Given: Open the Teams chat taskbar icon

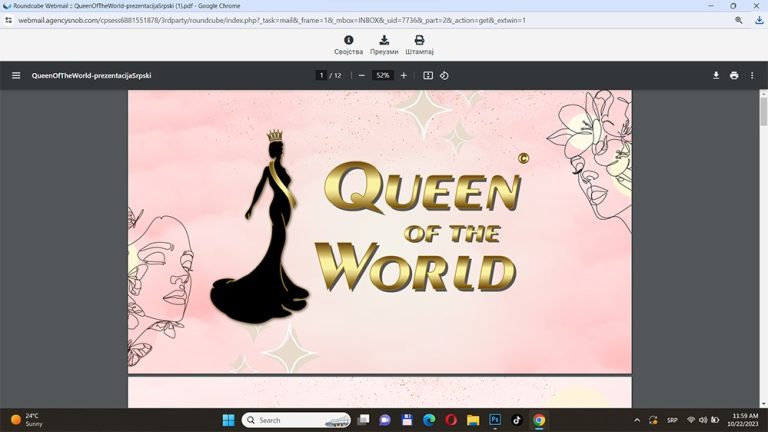Looking at the screenshot, I should 385,420.
